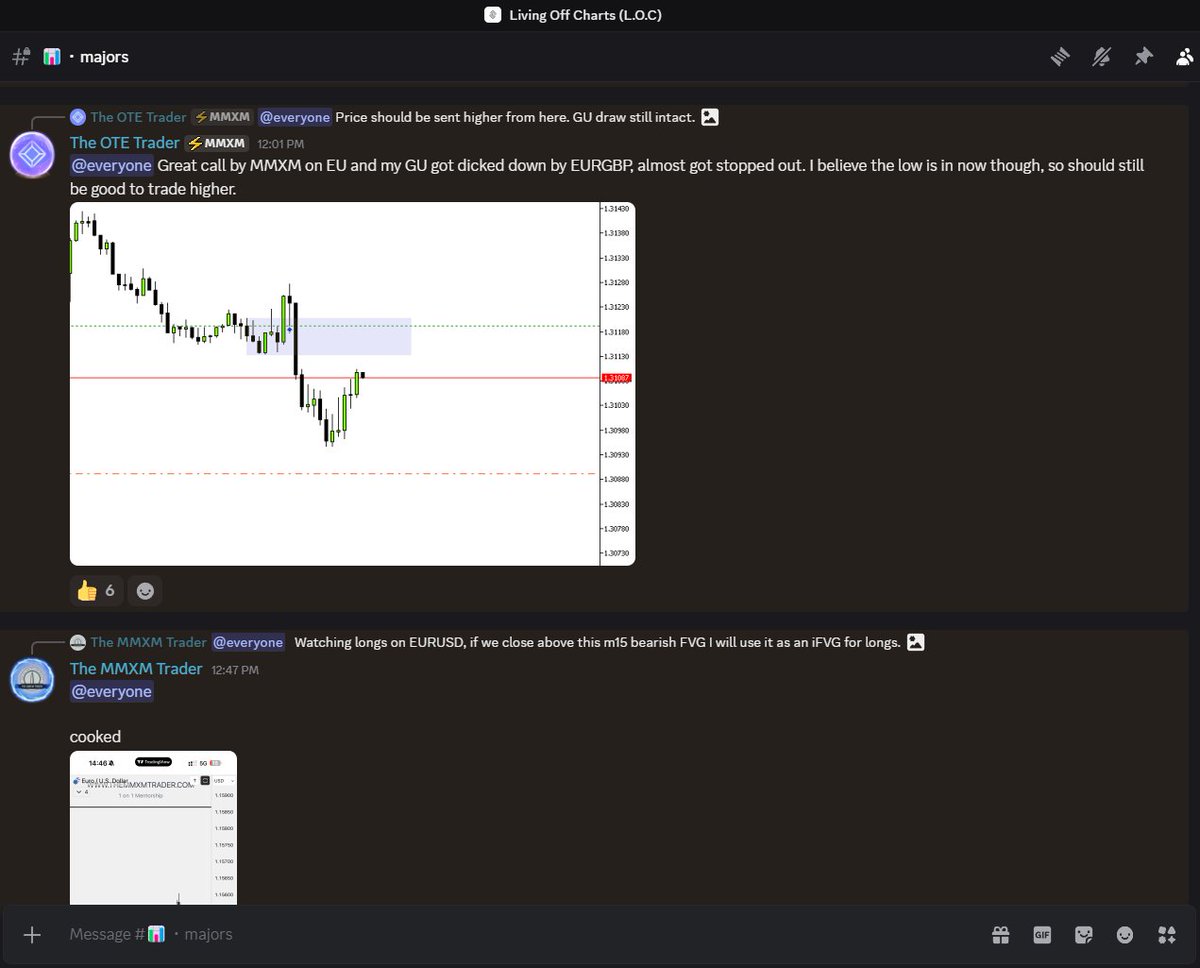Open the emoji picker

click(1124, 934)
